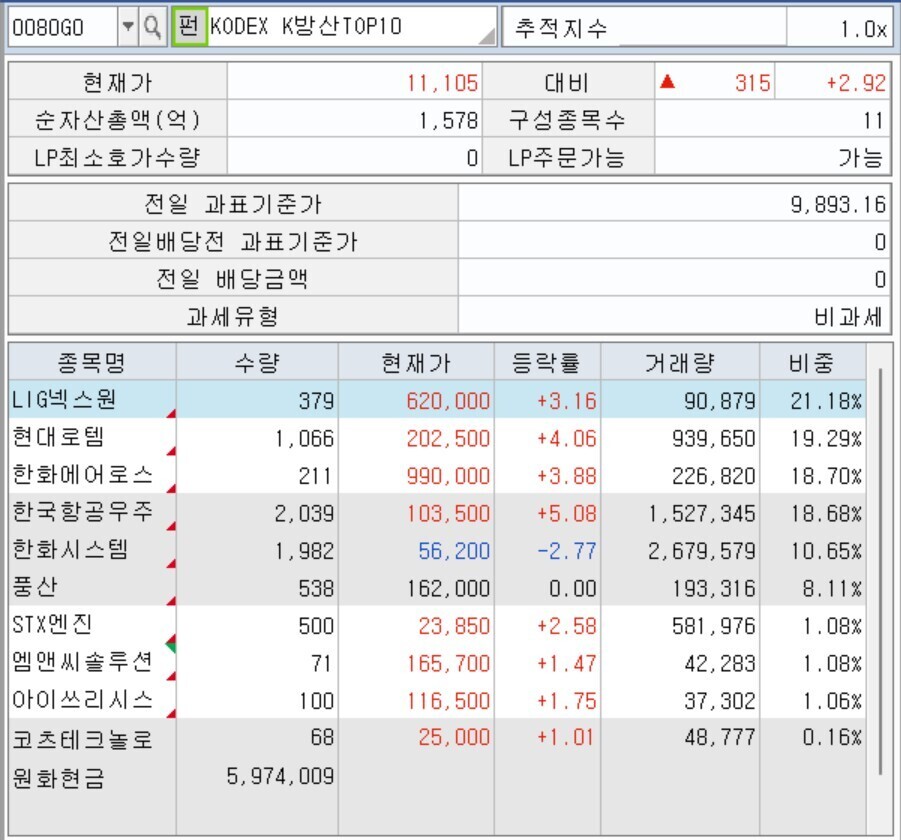Screen dimensions: 901x840
Task: Click the 구성종목수 value 11
Action: [873, 121]
